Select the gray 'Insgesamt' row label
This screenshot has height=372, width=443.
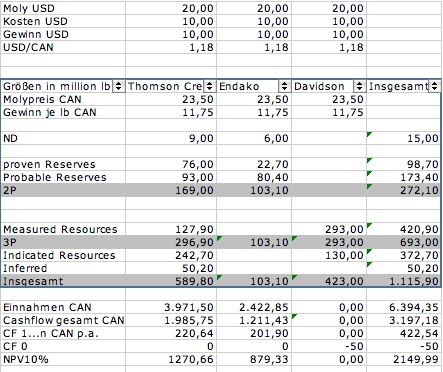point(63,281)
